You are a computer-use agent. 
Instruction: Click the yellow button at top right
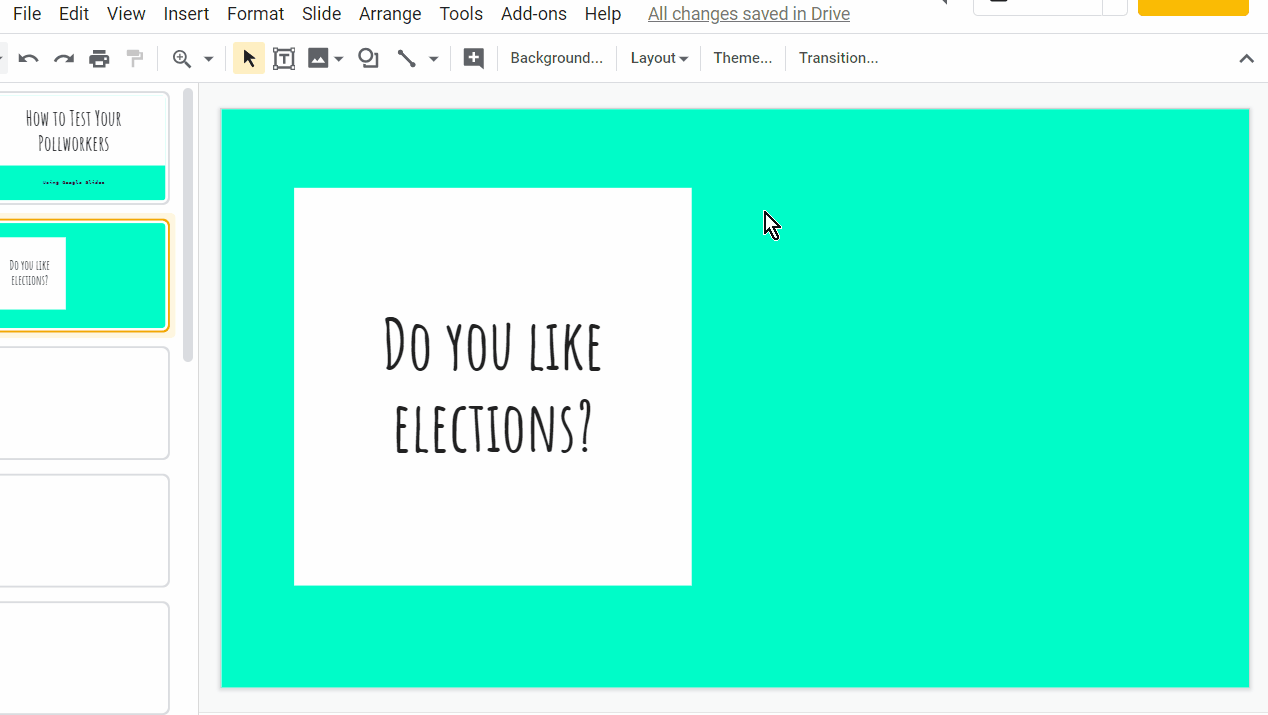click(1193, 7)
